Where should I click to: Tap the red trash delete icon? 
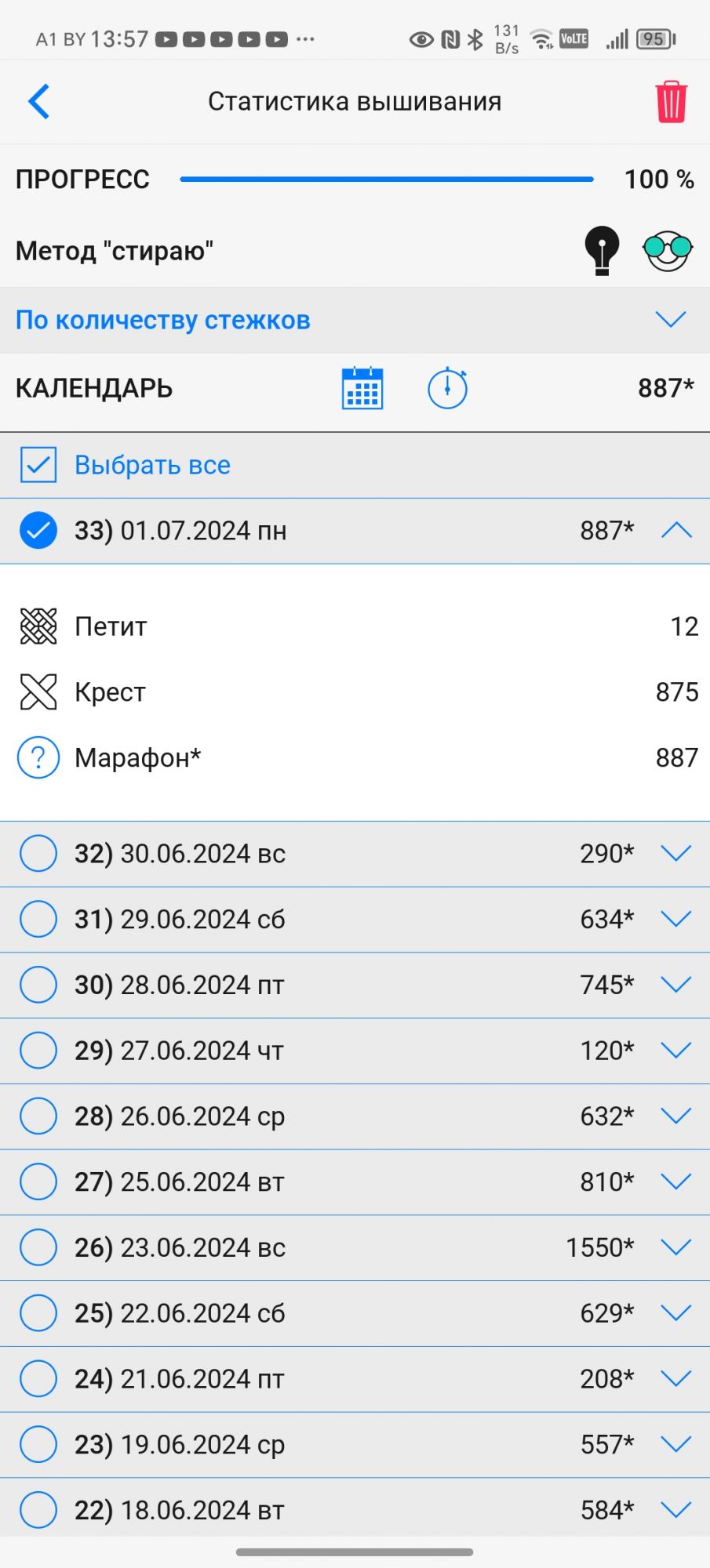click(x=671, y=102)
